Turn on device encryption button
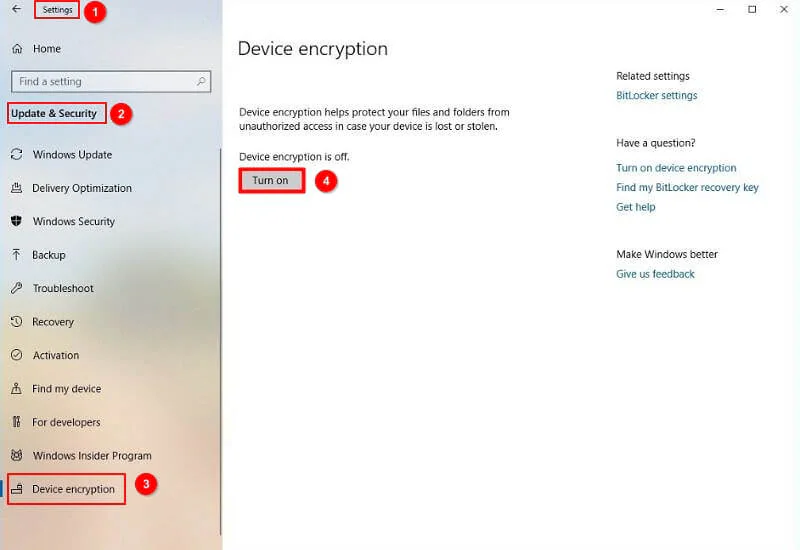800x550 pixels. 270,181
